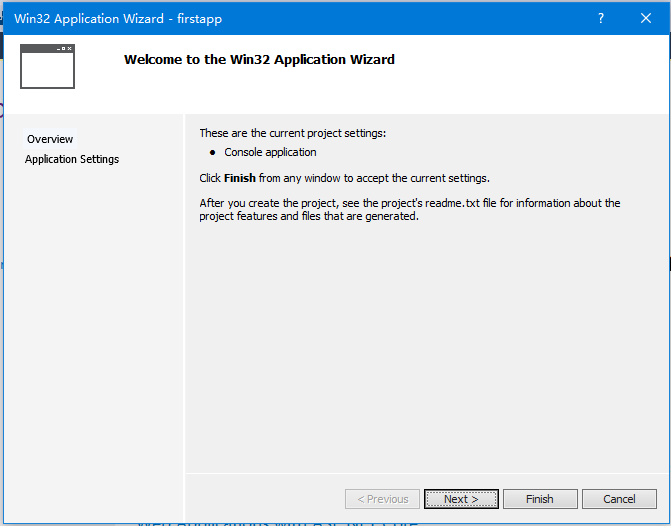Click blank area of the settings panel
The height and width of the screenshot is (526, 671).
[x=425, y=350]
